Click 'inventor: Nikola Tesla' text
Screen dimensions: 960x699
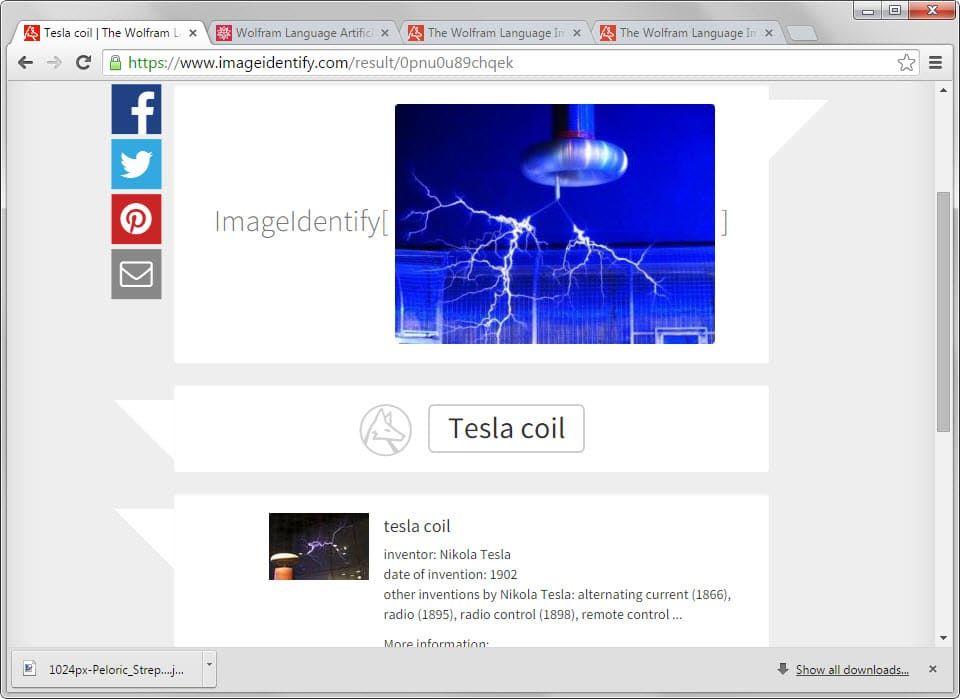coord(447,554)
